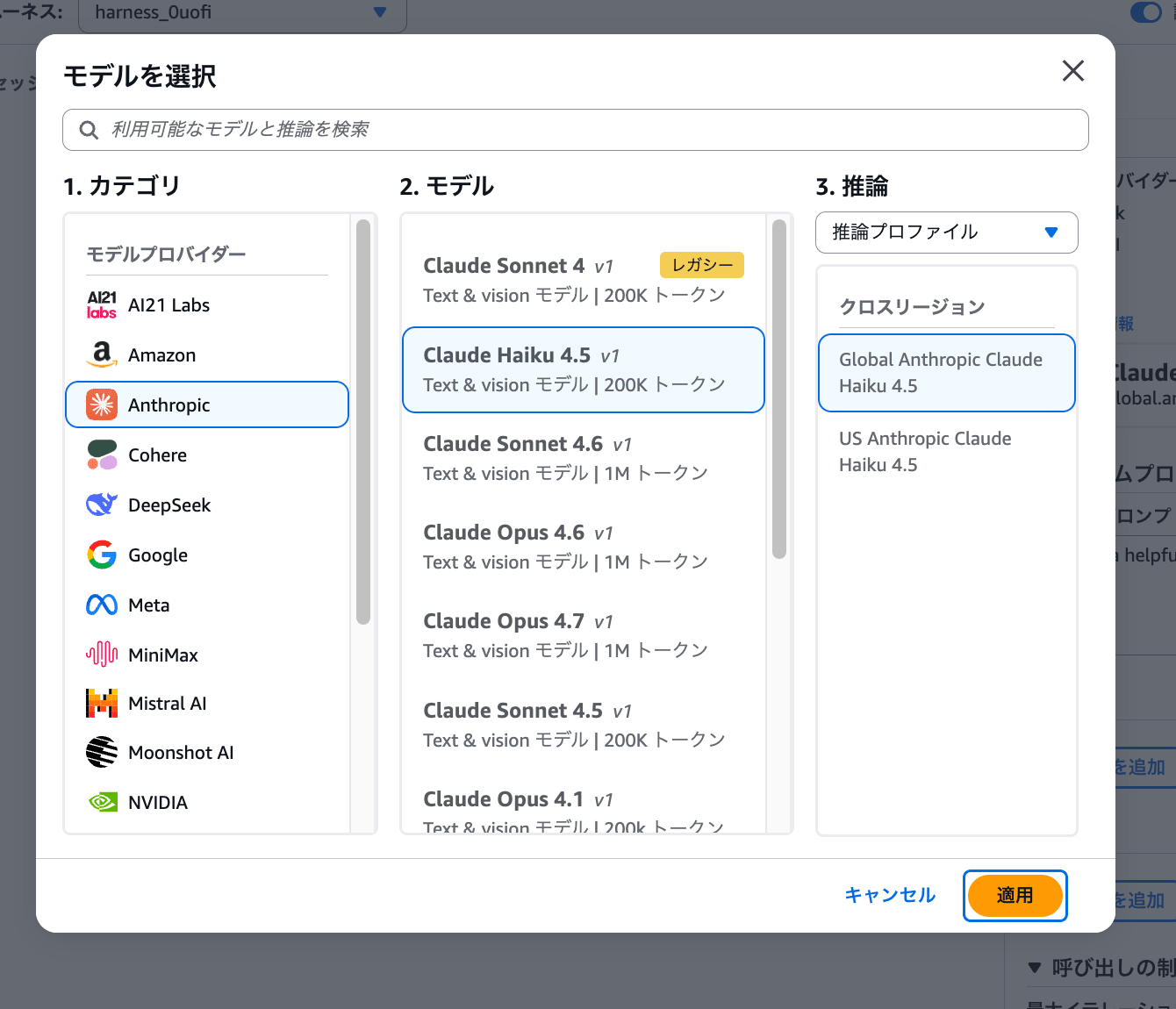Apply selection with 適用 button
This screenshot has width=1176, height=1009.
[1015, 896]
